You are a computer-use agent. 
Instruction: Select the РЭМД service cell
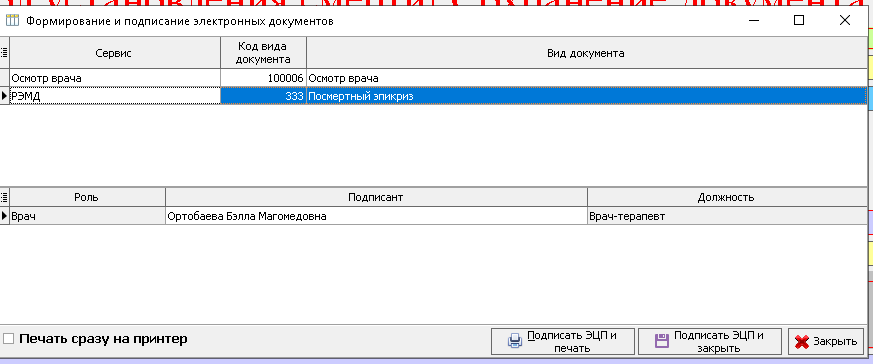[115, 96]
